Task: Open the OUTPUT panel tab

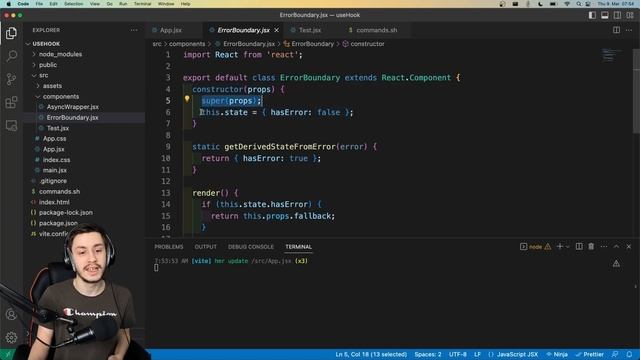Action: coord(206,247)
